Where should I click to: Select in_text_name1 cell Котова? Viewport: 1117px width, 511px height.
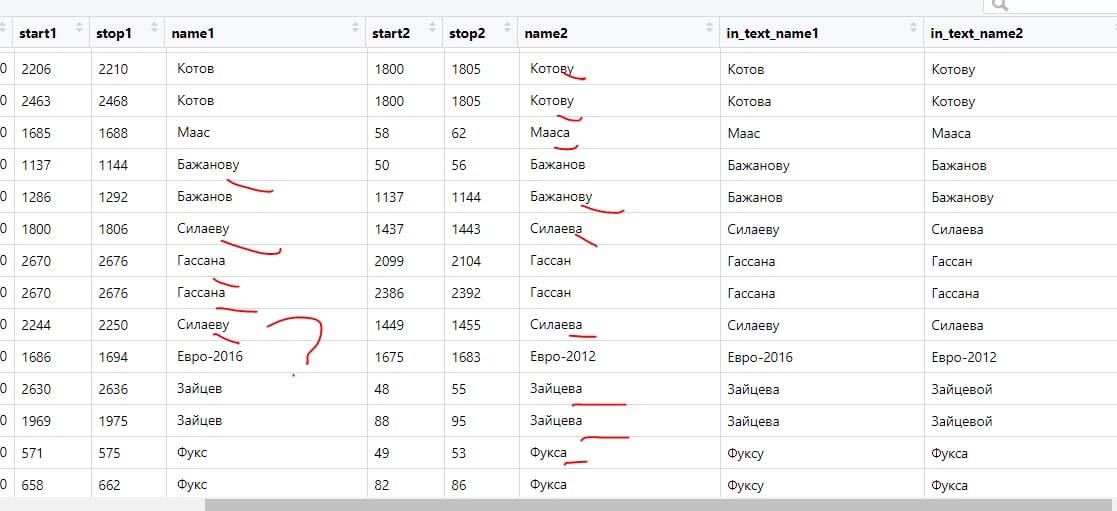click(x=749, y=101)
